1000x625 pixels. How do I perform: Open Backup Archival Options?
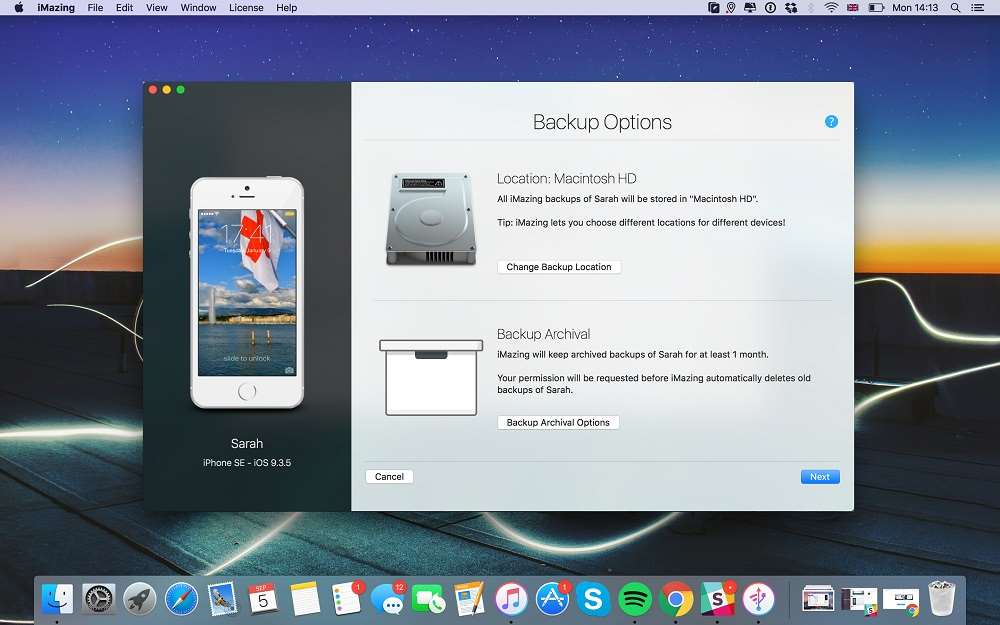click(558, 422)
